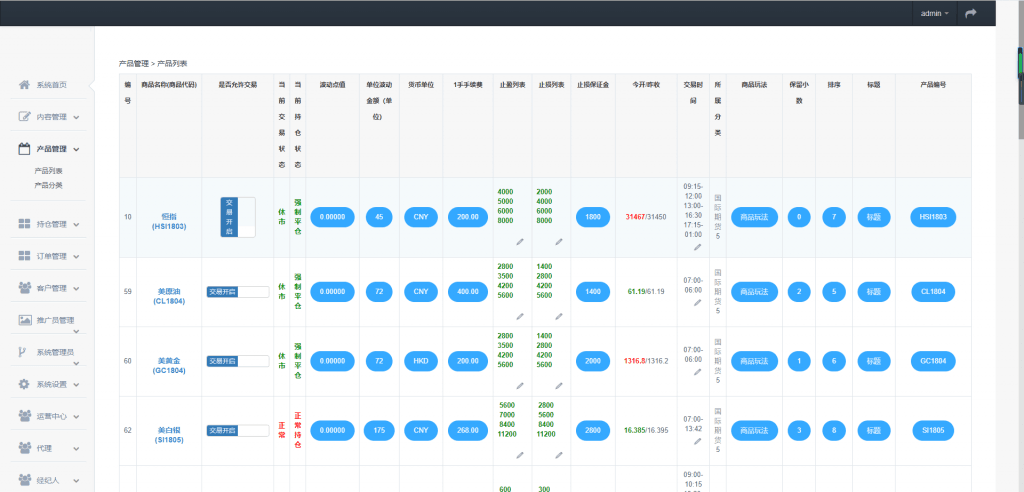Viewport: 1024px width, 492px height.
Task: Edit 美白银 交易时间 with pencil icon
Action: pyautogui.click(x=697, y=442)
